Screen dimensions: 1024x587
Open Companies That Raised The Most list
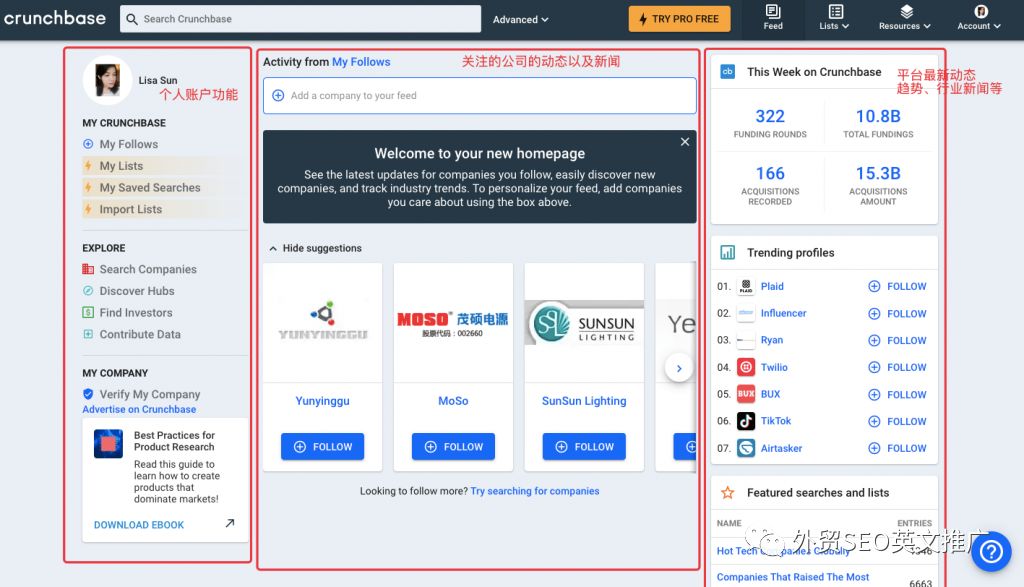coord(793,576)
